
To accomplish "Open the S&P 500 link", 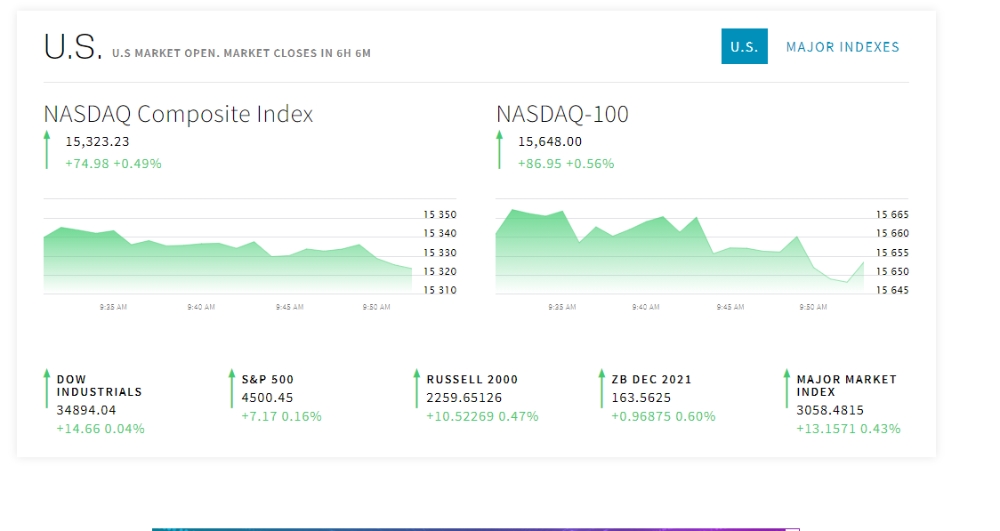I will pos(267,379).
